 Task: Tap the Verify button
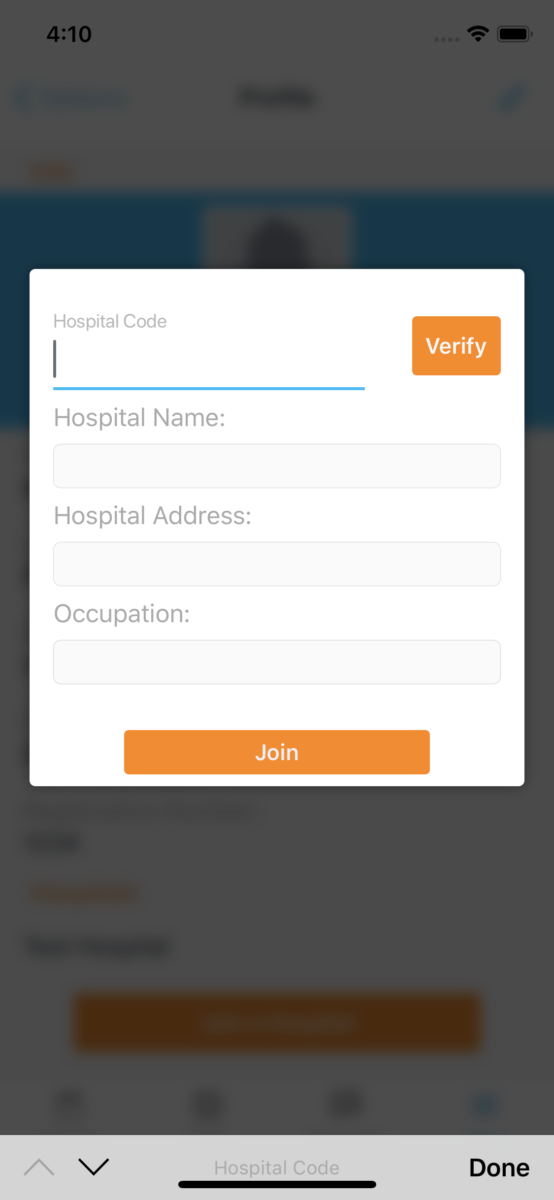pyautogui.click(x=456, y=346)
